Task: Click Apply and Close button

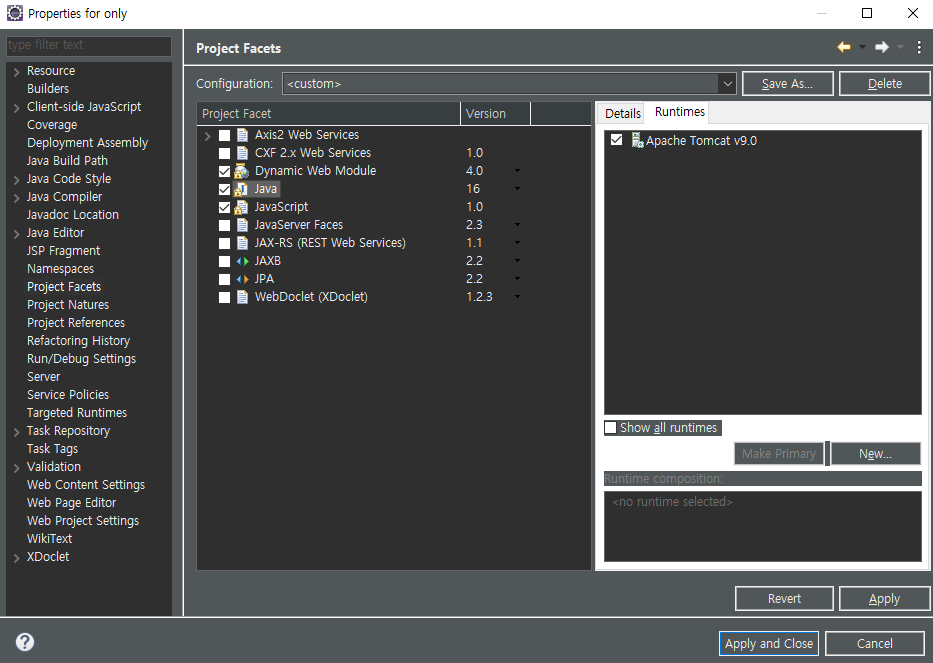Action: click(x=769, y=643)
